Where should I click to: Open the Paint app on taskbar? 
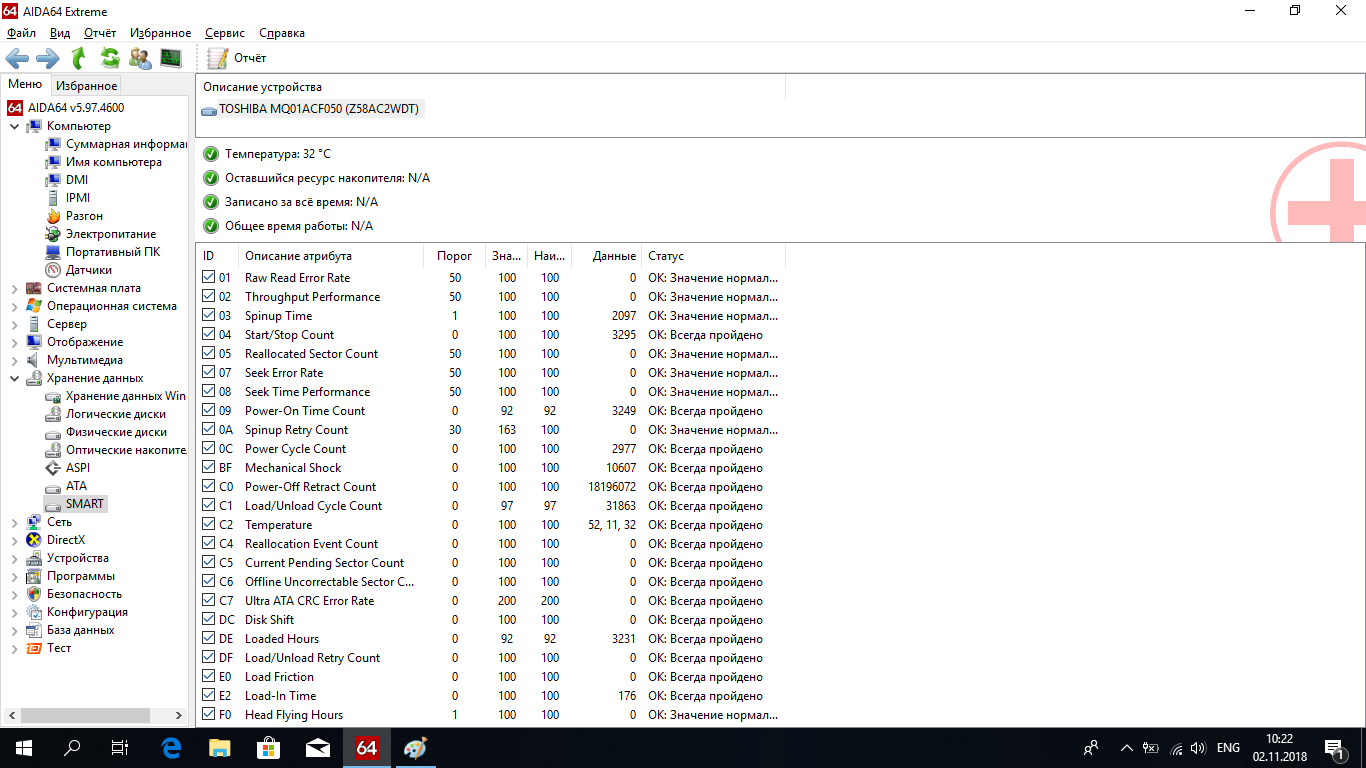[x=415, y=747]
